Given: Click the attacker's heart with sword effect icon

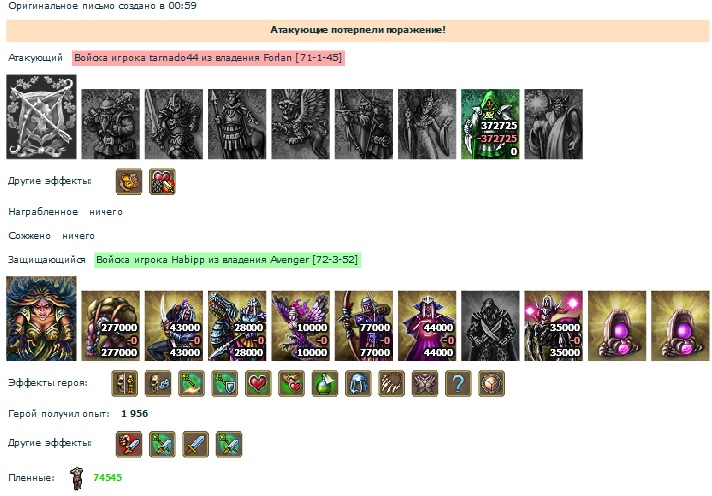Looking at the screenshot, I should [x=162, y=182].
